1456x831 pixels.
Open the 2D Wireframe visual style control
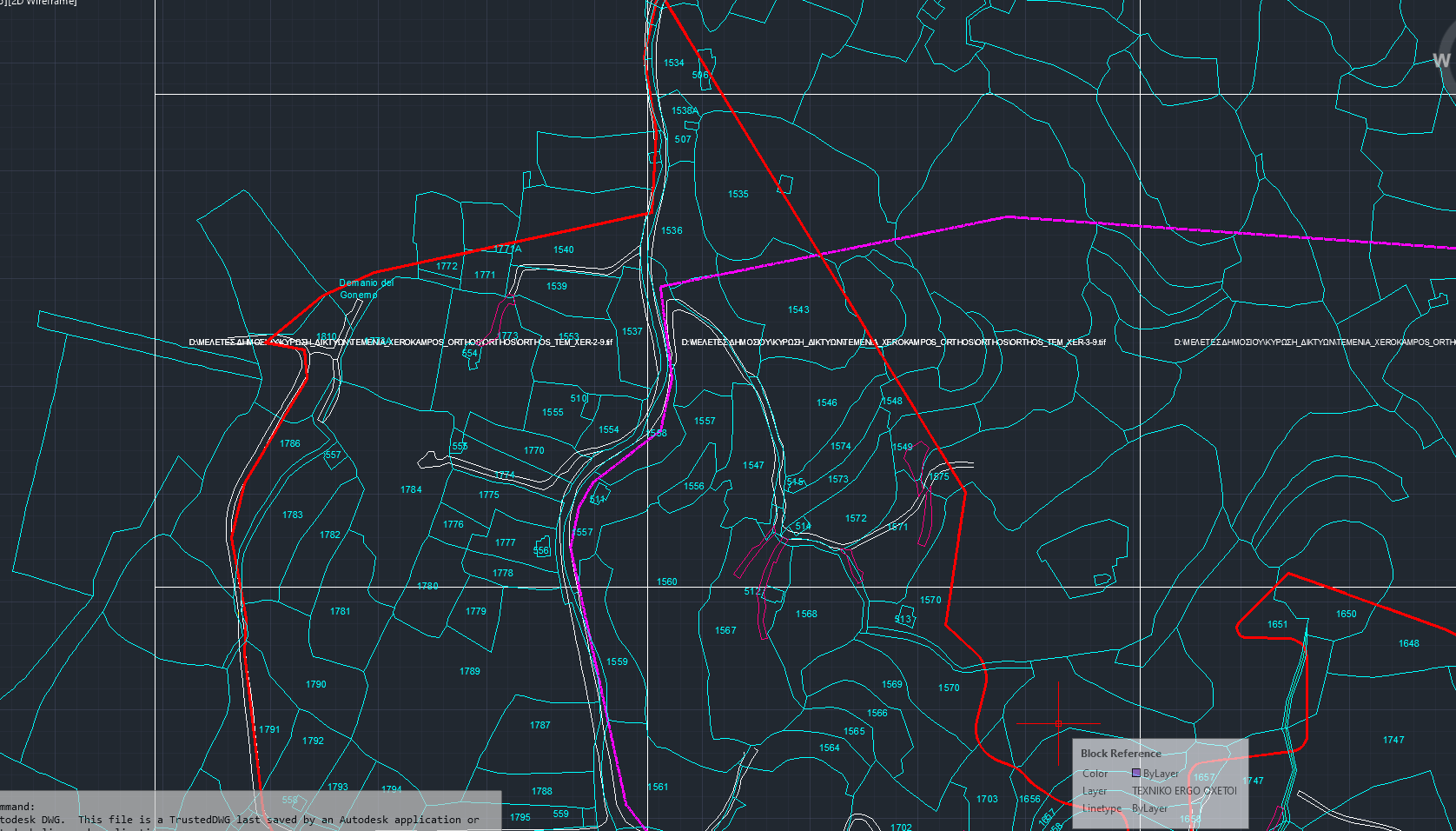(42, 3)
